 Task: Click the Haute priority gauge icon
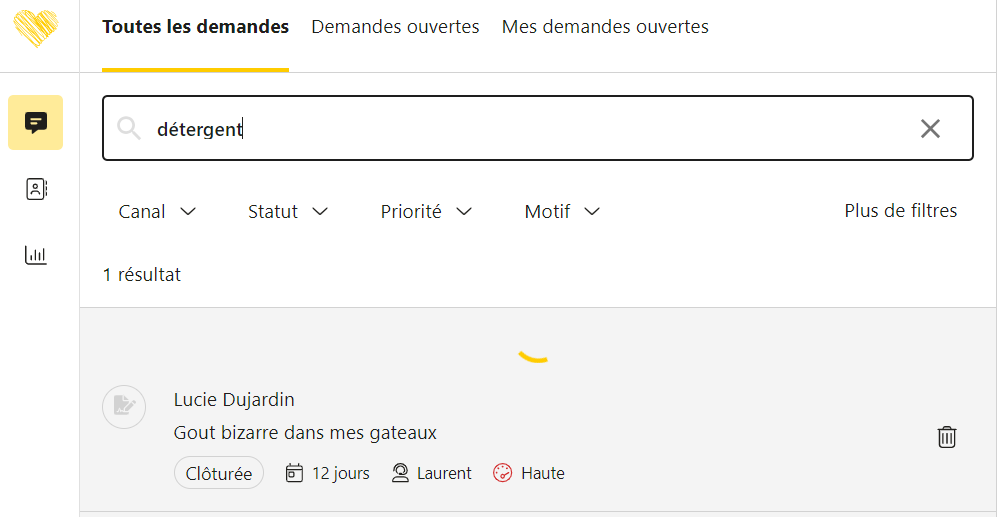tap(503, 473)
